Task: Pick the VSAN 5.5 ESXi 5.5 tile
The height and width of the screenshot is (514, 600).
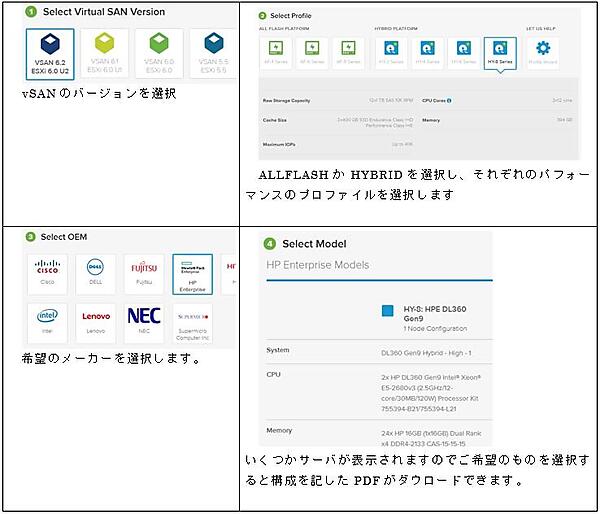Action: [x=213, y=53]
